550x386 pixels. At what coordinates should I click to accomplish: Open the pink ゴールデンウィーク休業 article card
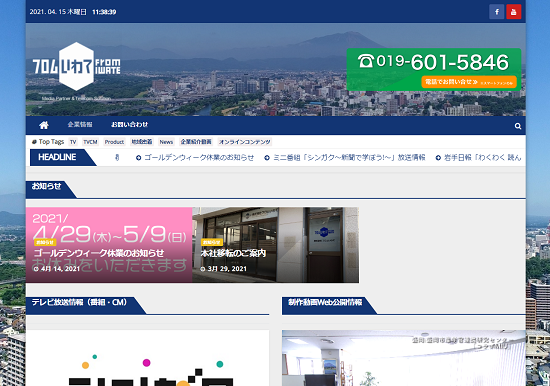pos(109,245)
